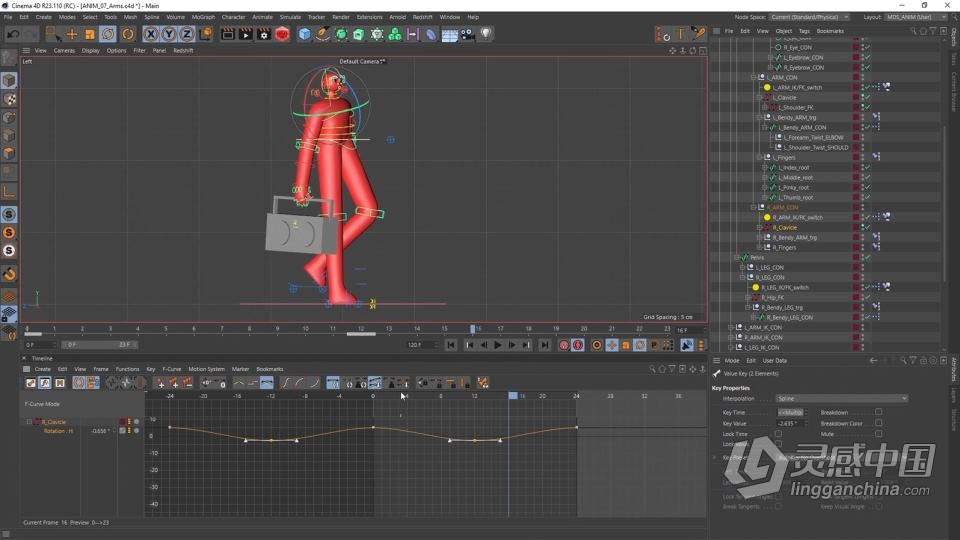Viewport: 960px width, 540px height.
Task: Toggle the Y axis lock
Action: click(168, 34)
